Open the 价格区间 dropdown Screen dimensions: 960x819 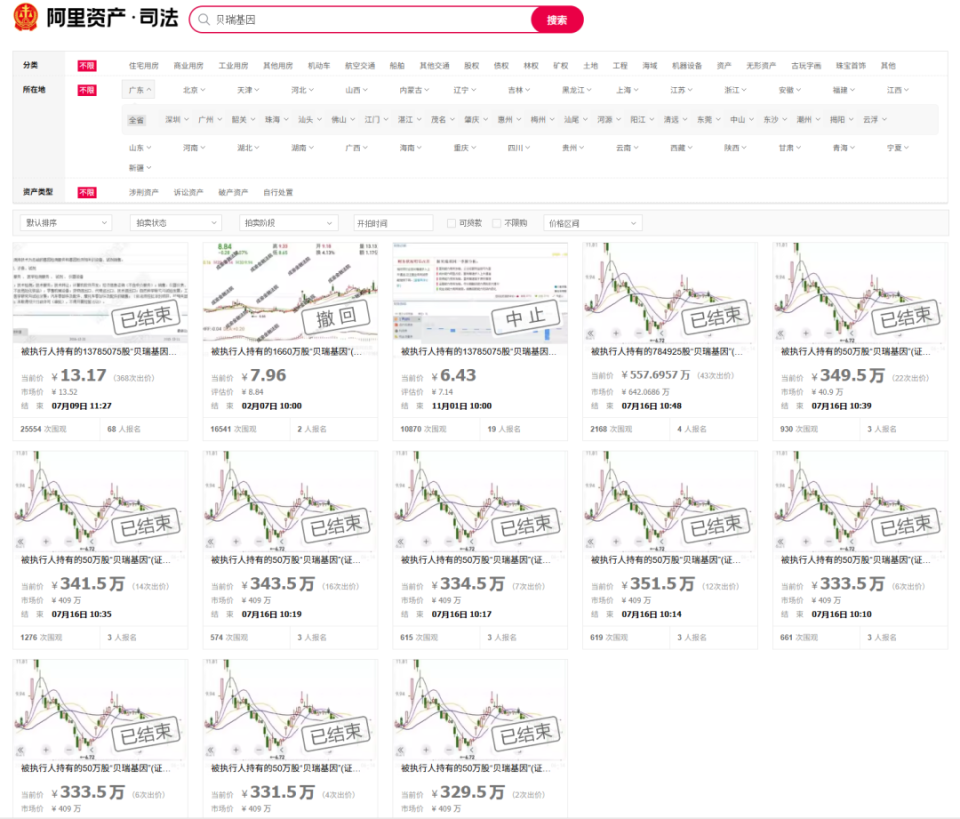pyautogui.click(x=593, y=223)
